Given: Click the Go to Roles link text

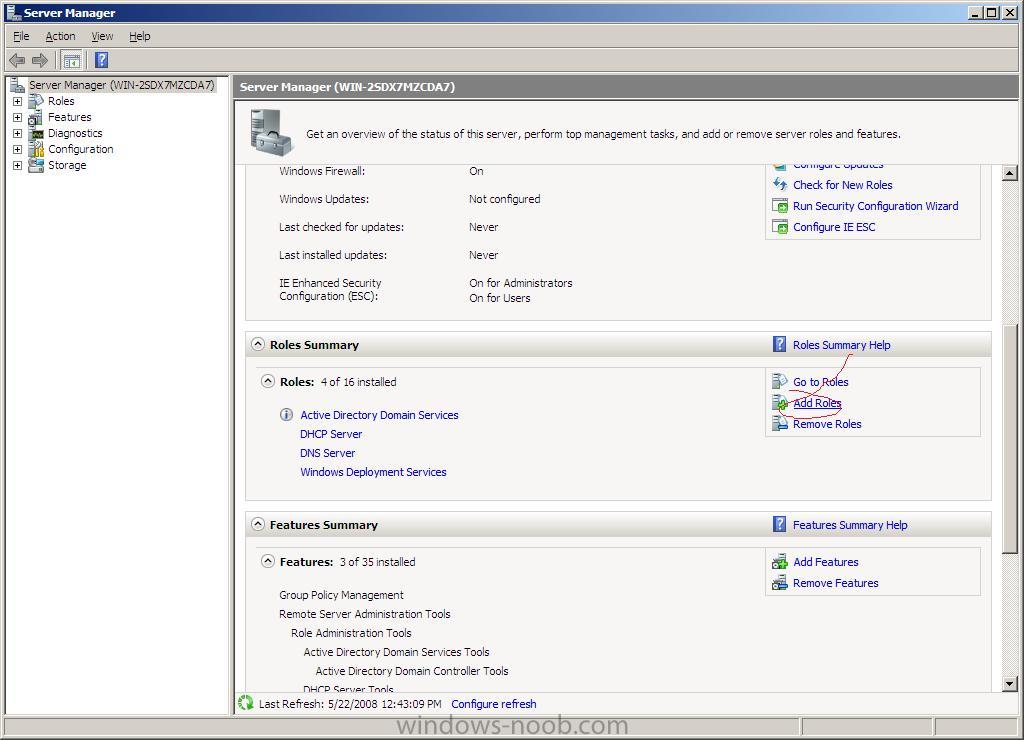Looking at the screenshot, I should [821, 381].
